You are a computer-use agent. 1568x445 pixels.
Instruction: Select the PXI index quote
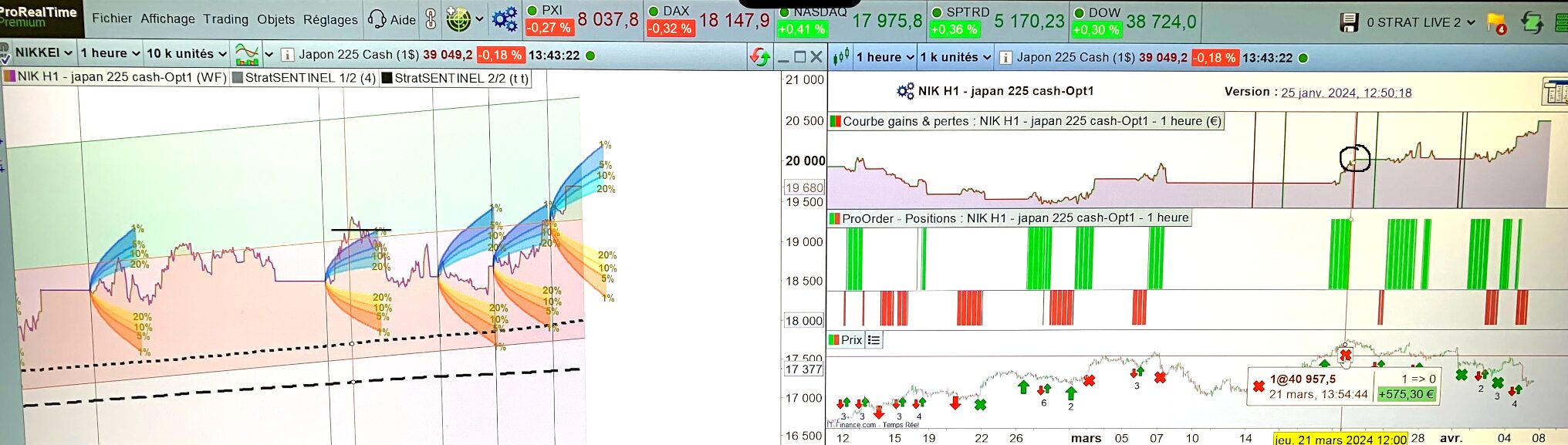coord(583,19)
